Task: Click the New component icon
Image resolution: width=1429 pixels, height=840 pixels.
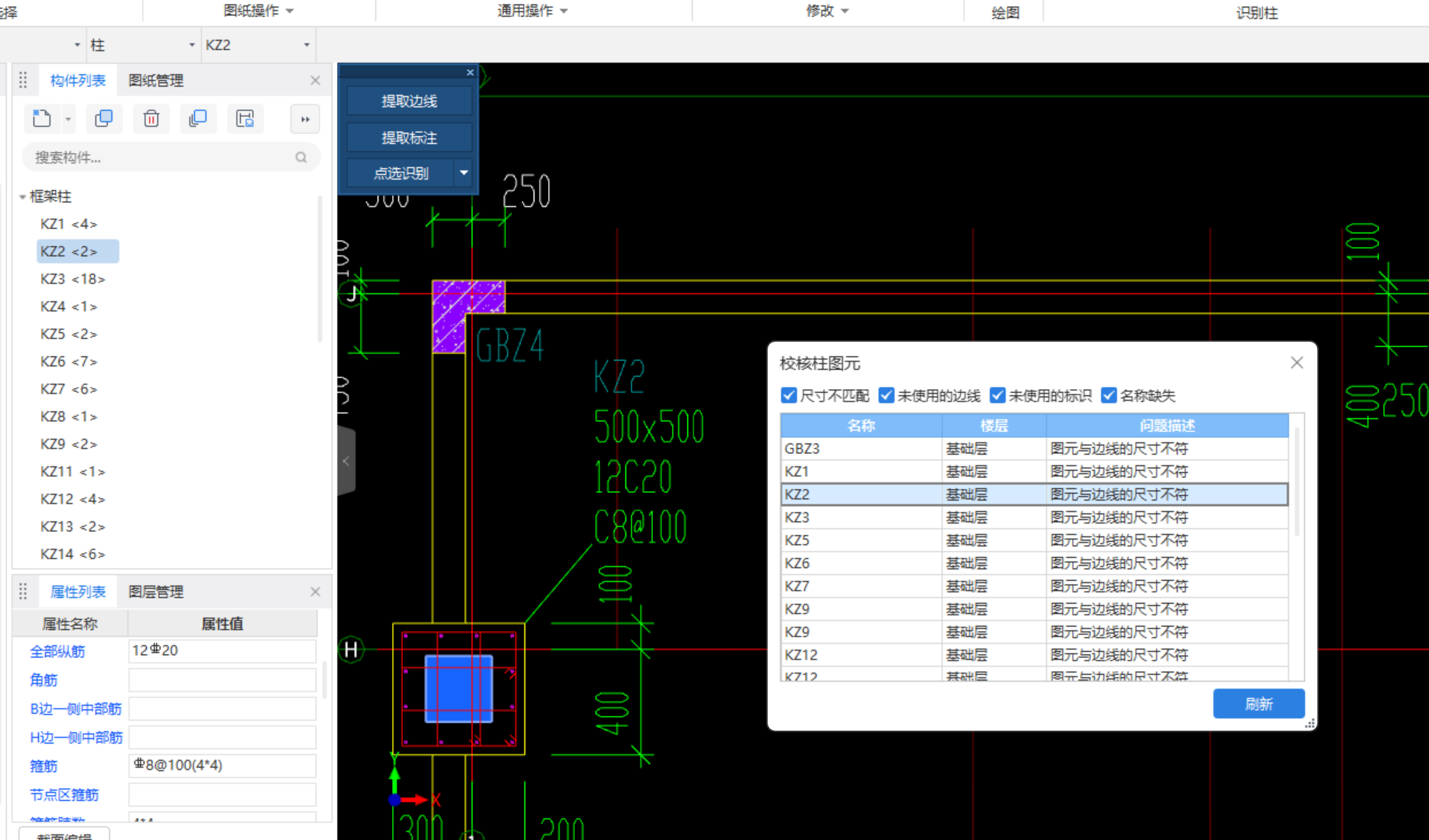Action: point(42,118)
